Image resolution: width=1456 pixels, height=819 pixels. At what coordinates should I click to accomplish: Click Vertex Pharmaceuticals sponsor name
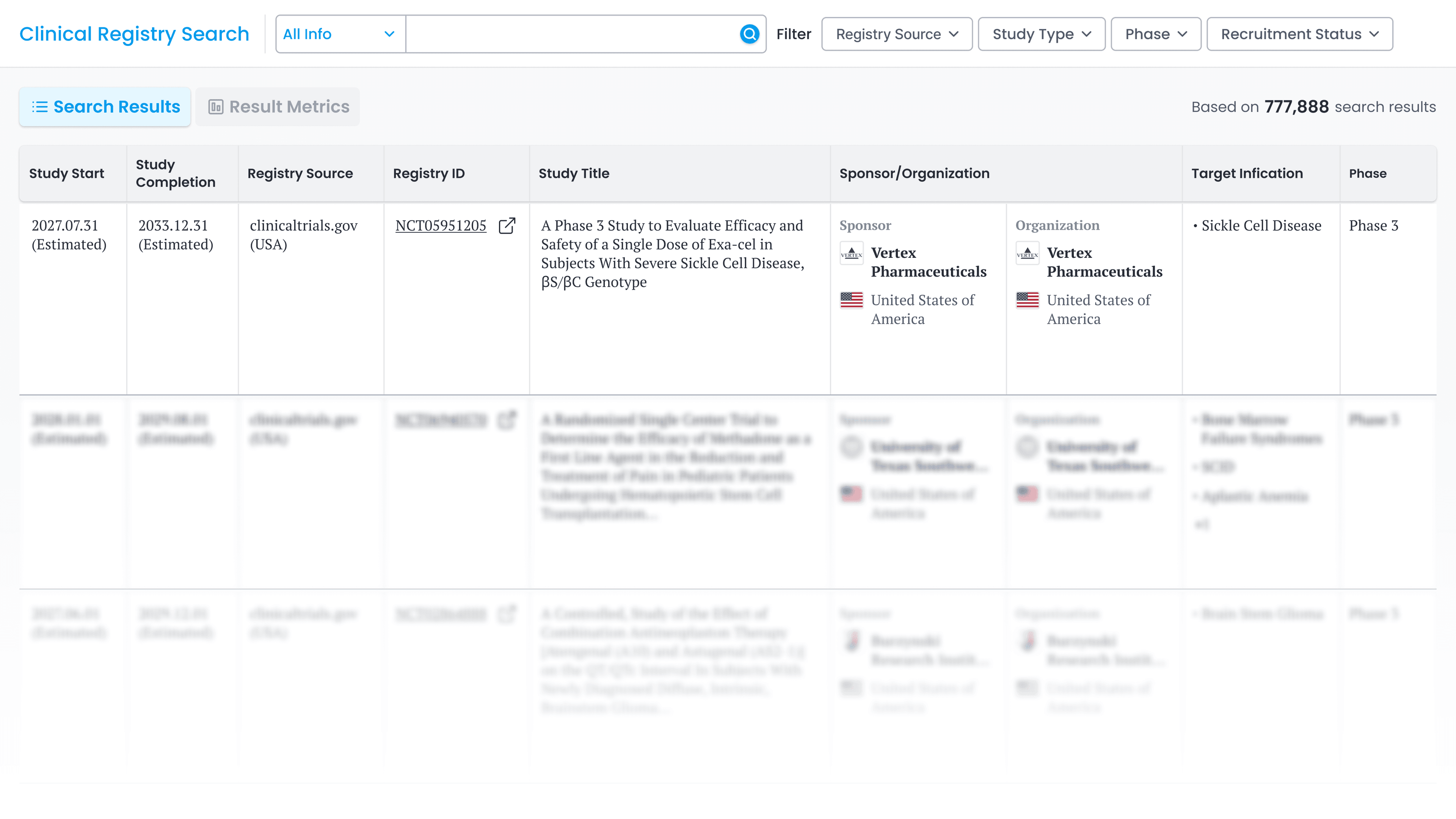[929, 262]
